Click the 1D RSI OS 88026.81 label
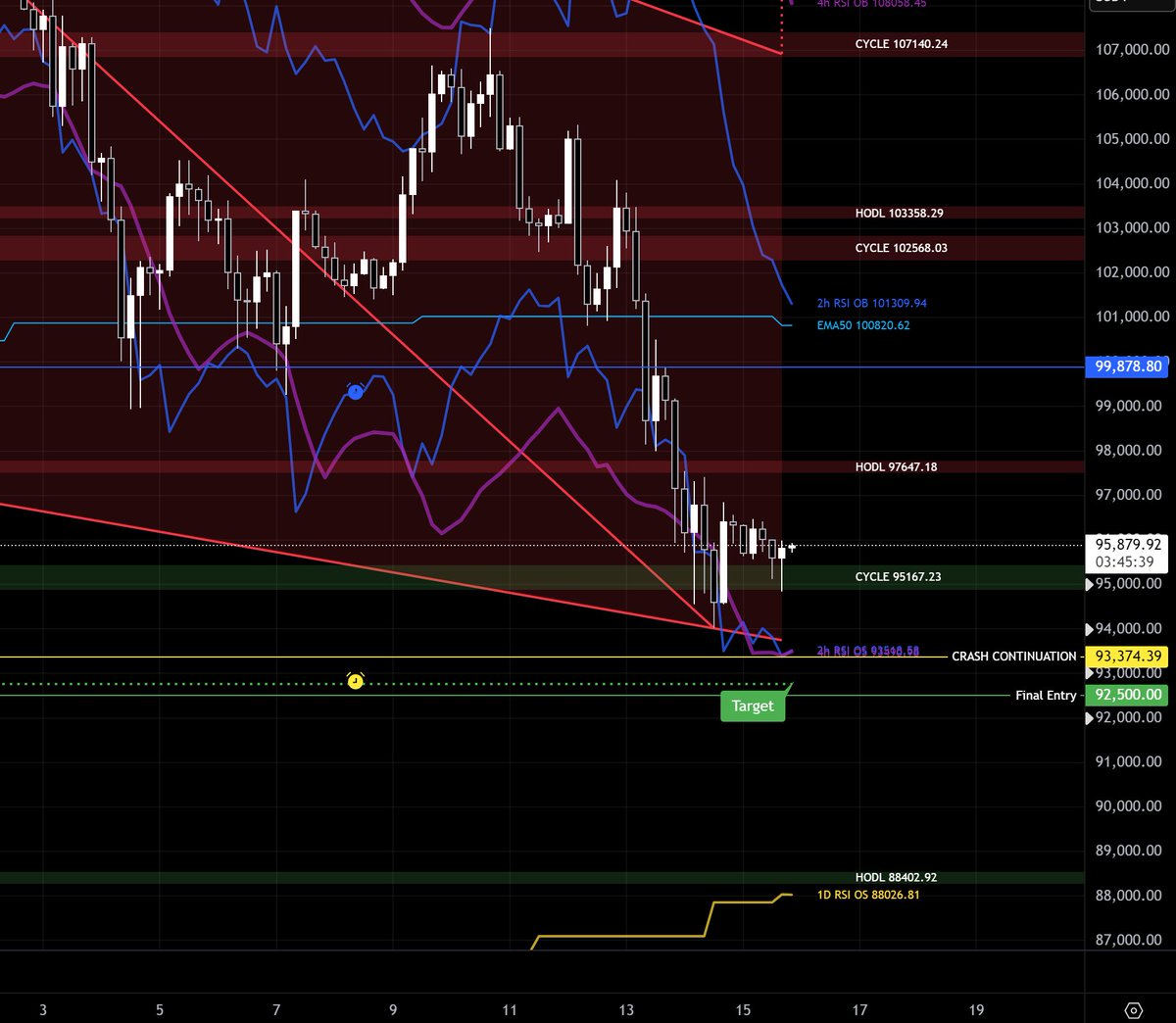 [868, 895]
